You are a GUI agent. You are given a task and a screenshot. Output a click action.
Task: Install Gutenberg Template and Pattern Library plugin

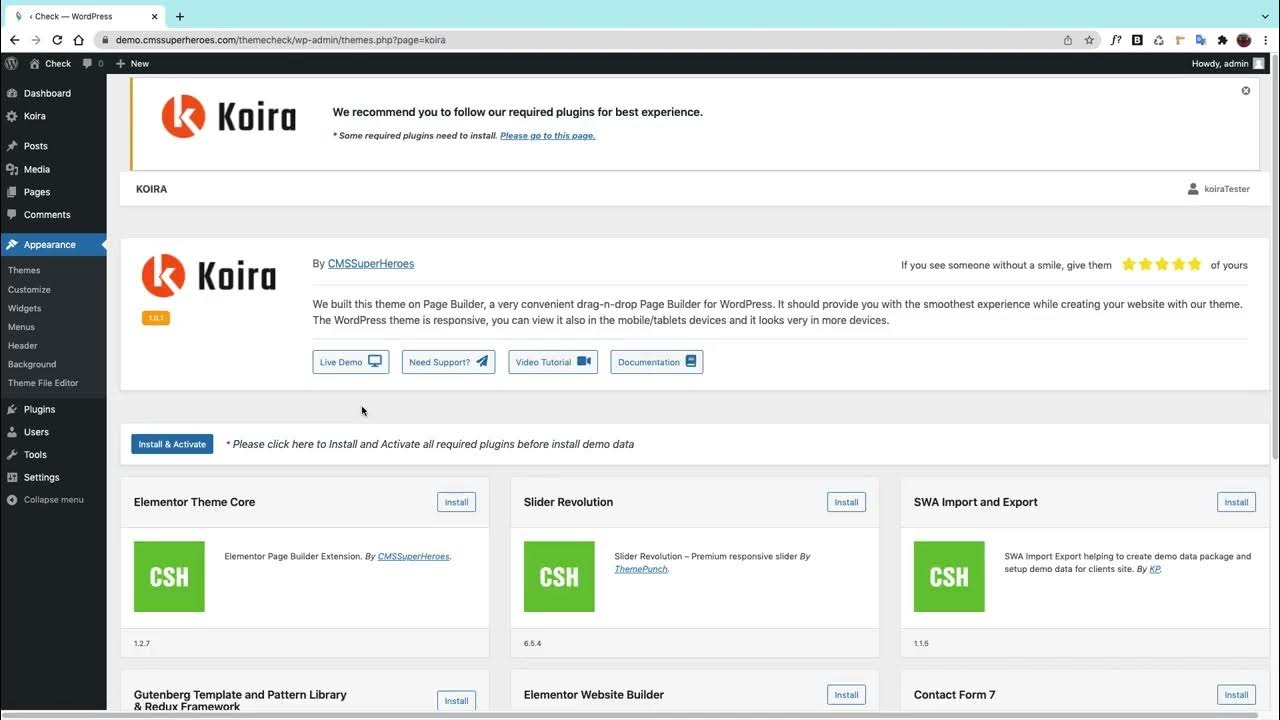click(x=456, y=701)
